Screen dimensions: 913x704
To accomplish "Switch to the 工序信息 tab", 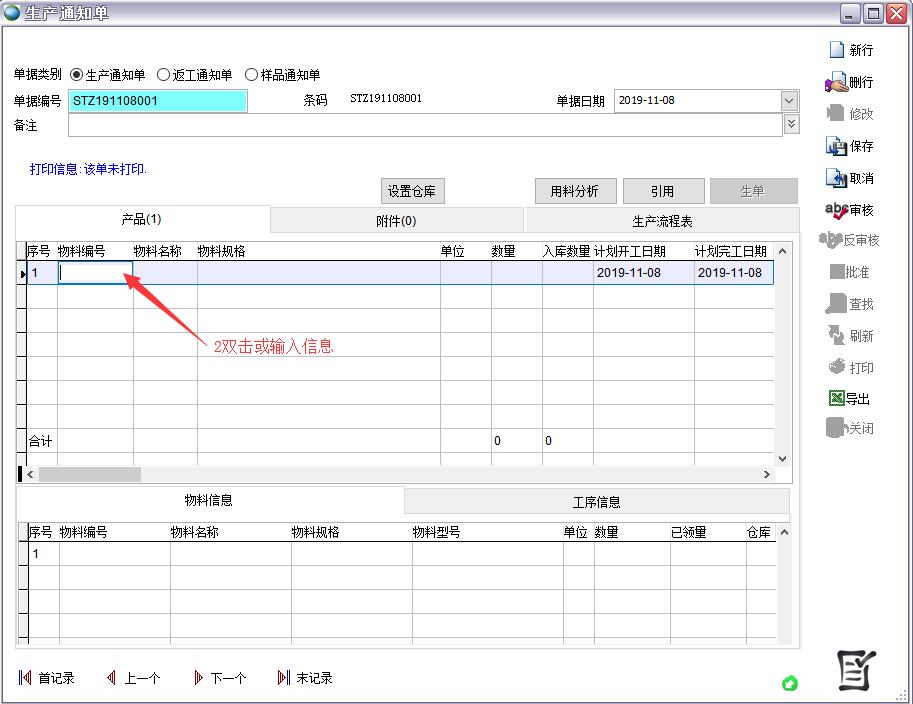I will pos(596,502).
